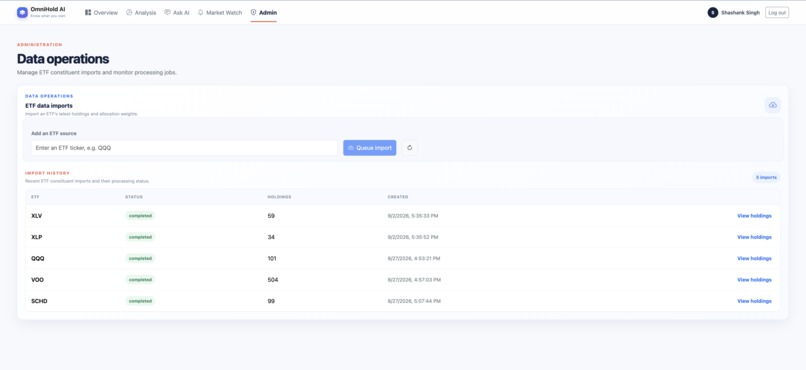The width and height of the screenshot is (806, 370).
Task: Click the QQQ ticker text
Action: 38,258
